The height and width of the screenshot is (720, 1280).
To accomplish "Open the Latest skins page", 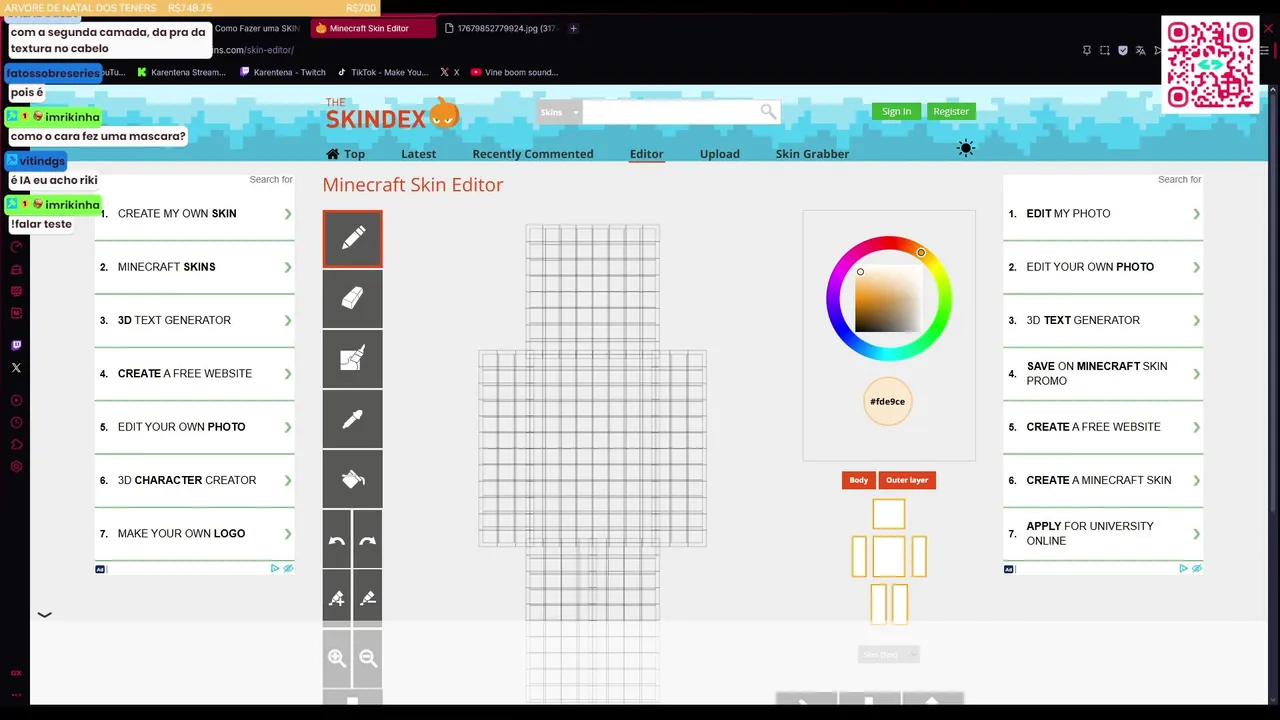I will pos(418,154).
